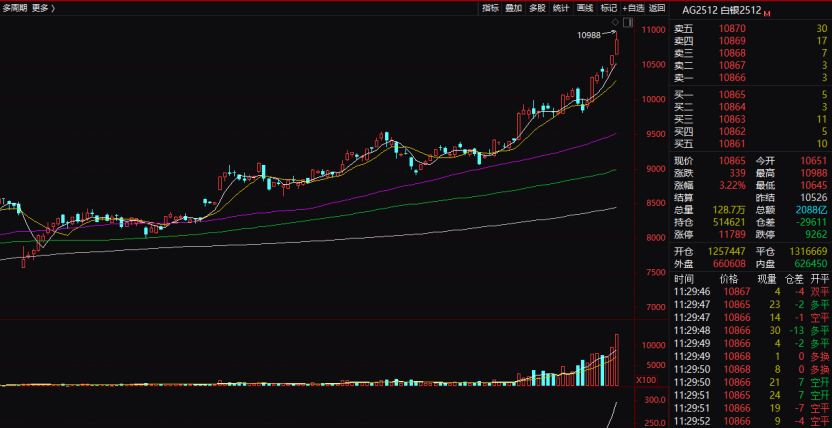Click the 卖四 price 10869
Image resolution: width=832 pixels, height=428 pixels.
(732, 41)
